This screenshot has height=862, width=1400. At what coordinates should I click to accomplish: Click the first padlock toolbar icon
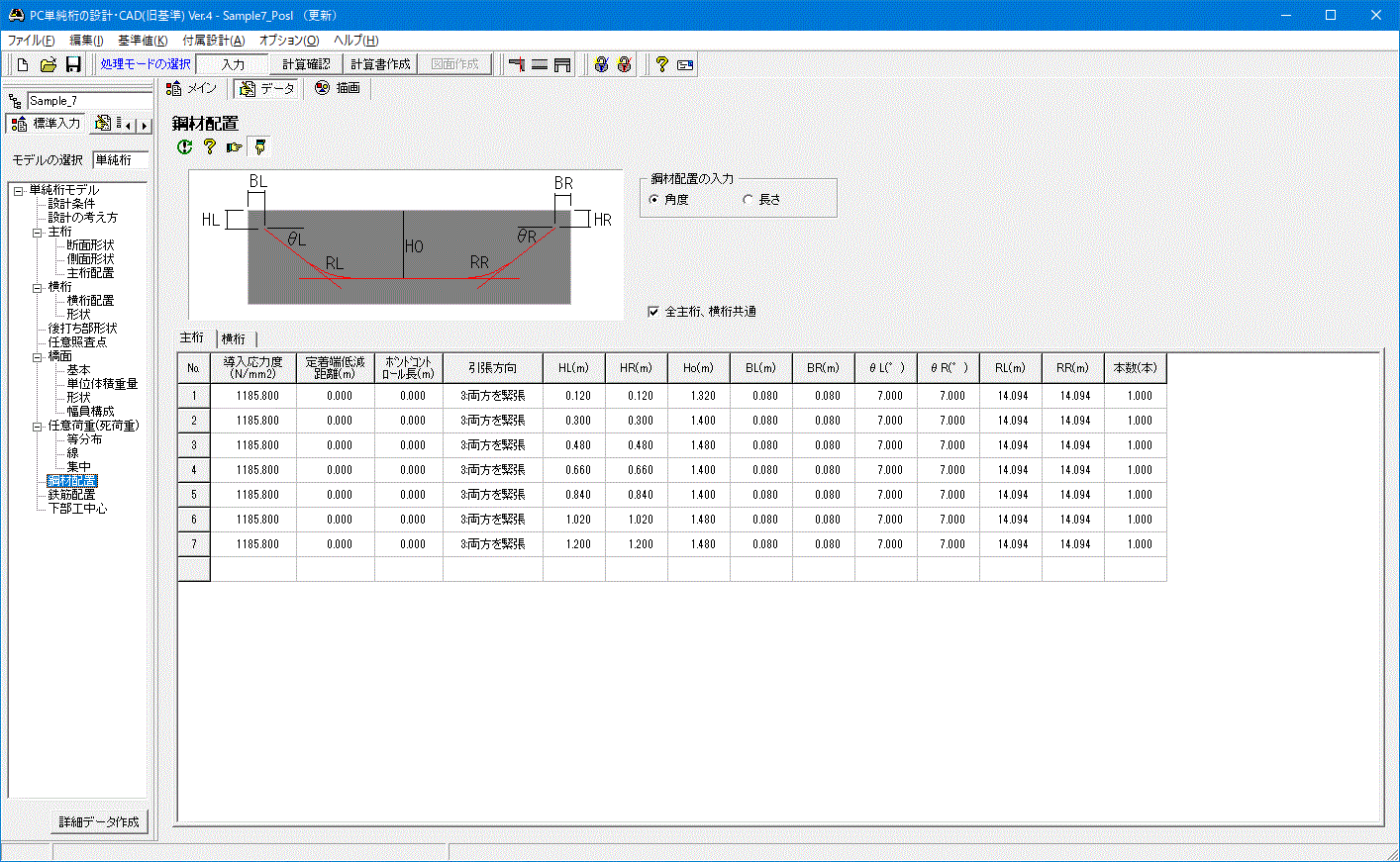click(x=601, y=64)
